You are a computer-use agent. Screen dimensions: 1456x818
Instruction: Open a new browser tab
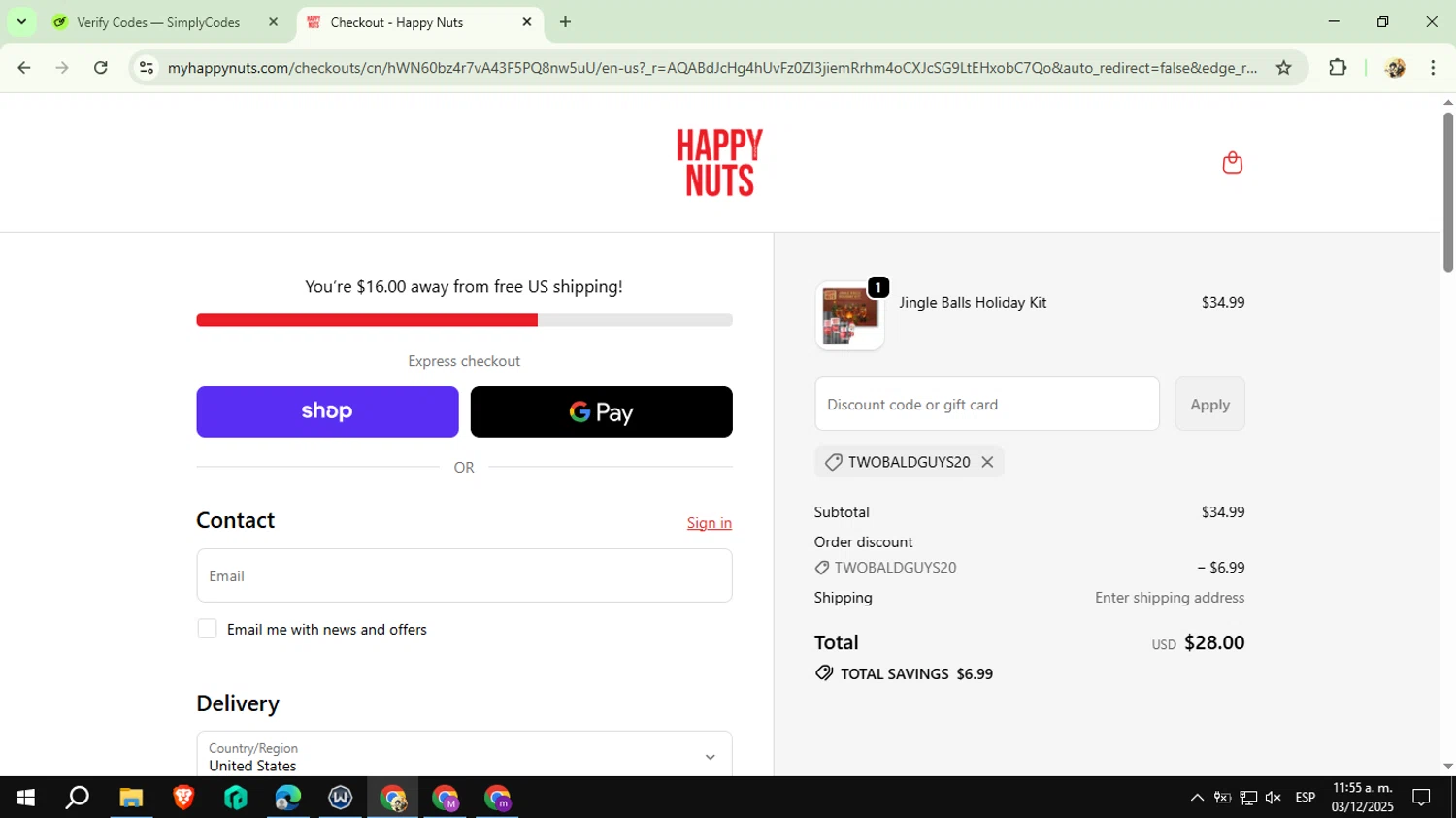[565, 21]
